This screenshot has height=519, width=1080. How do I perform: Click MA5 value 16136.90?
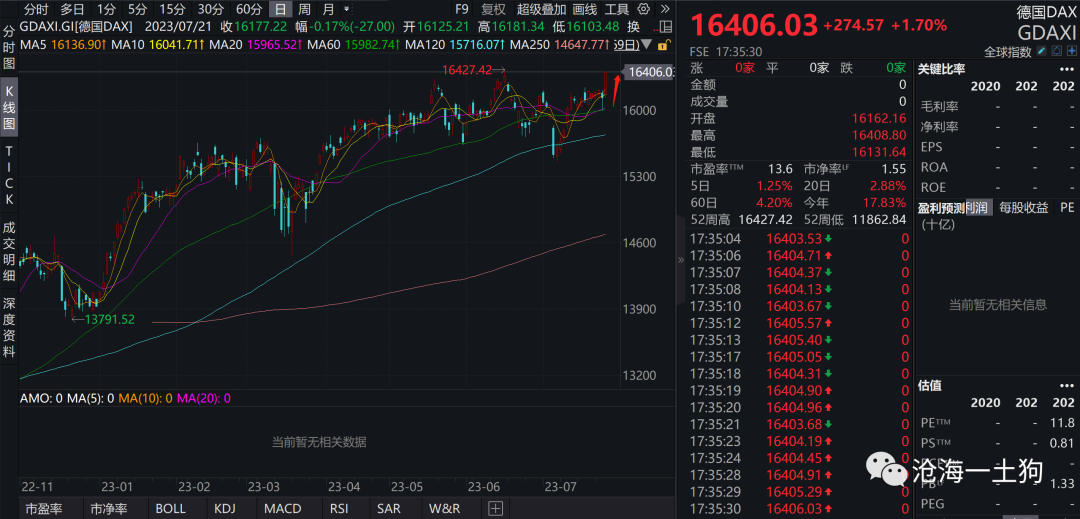[x=79, y=45]
